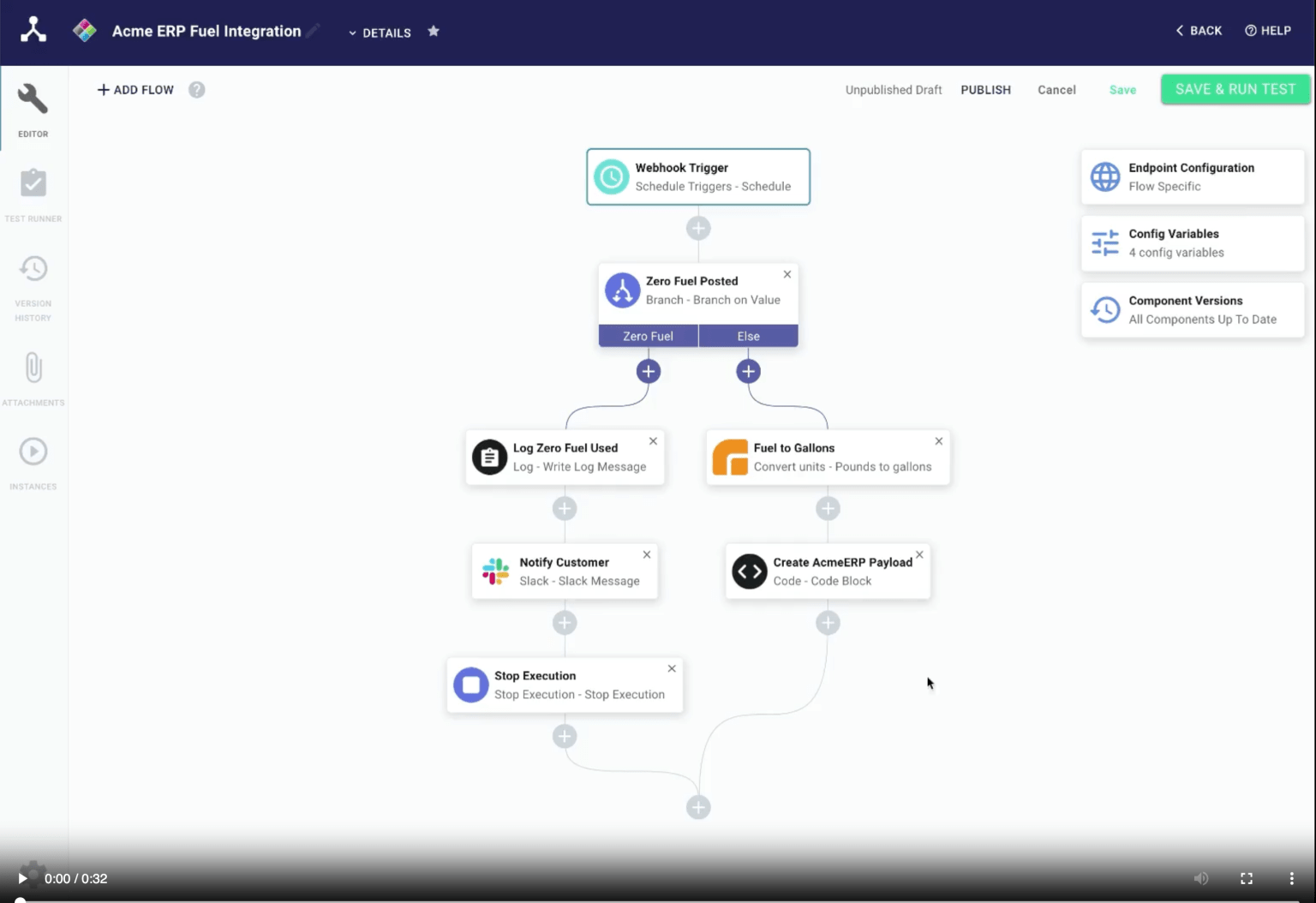This screenshot has height=903, width=1316.
Task: Click the help question mark beside Add Flow
Action: (x=196, y=89)
